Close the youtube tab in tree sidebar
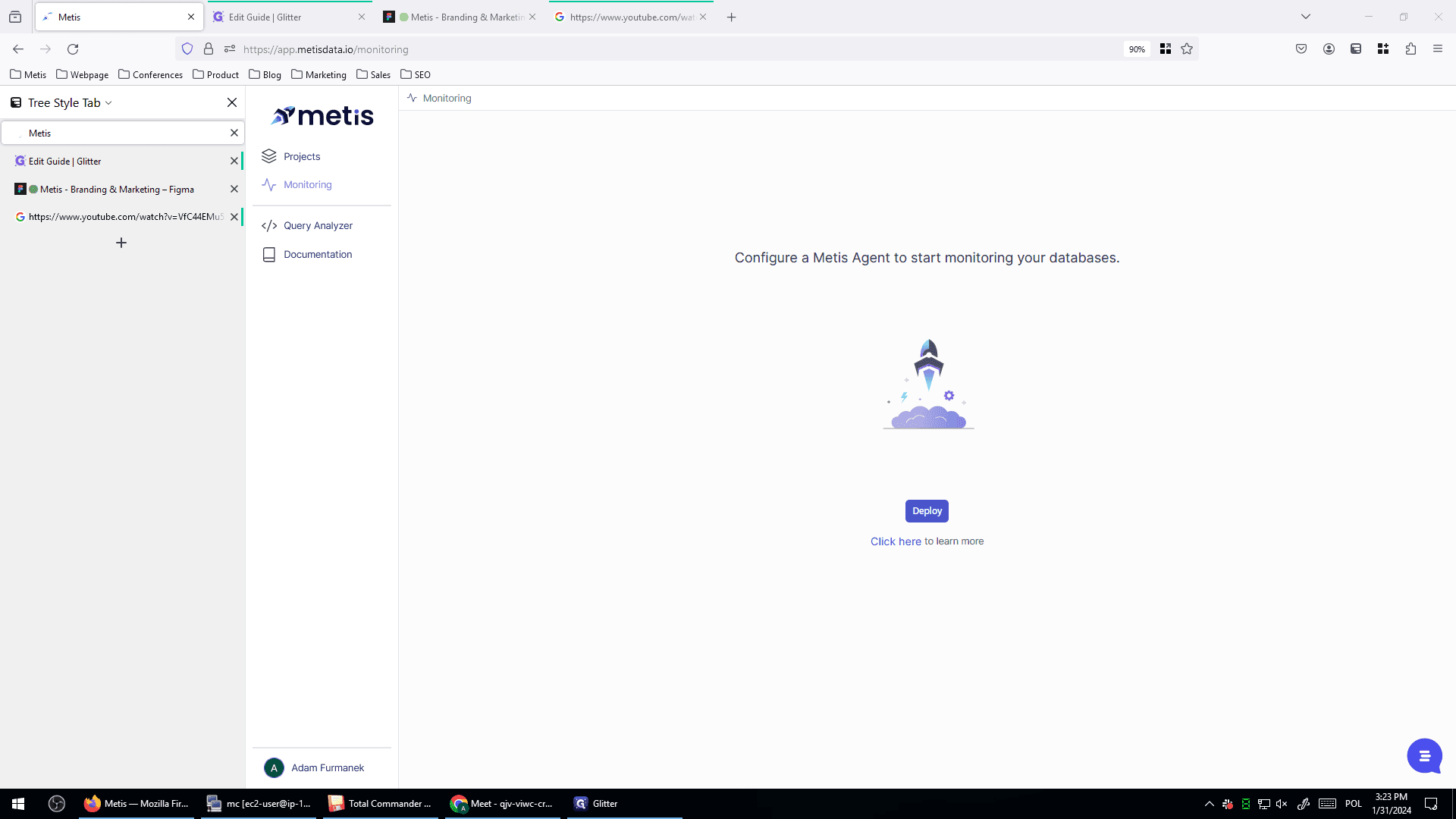 [x=234, y=217]
